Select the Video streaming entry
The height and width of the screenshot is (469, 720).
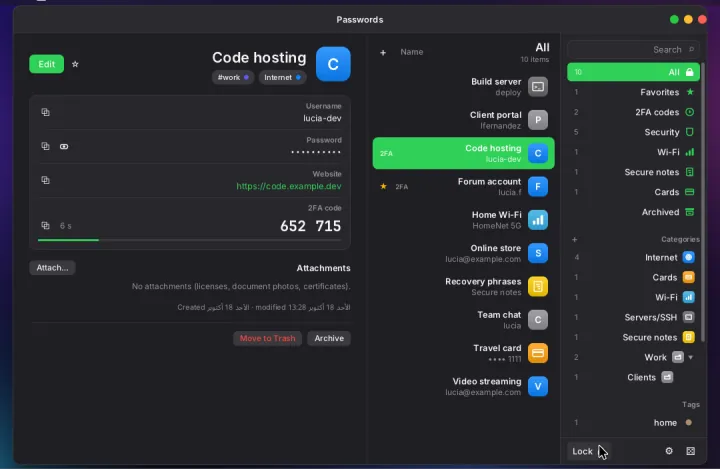pyautogui.click(x=463, y=386)
